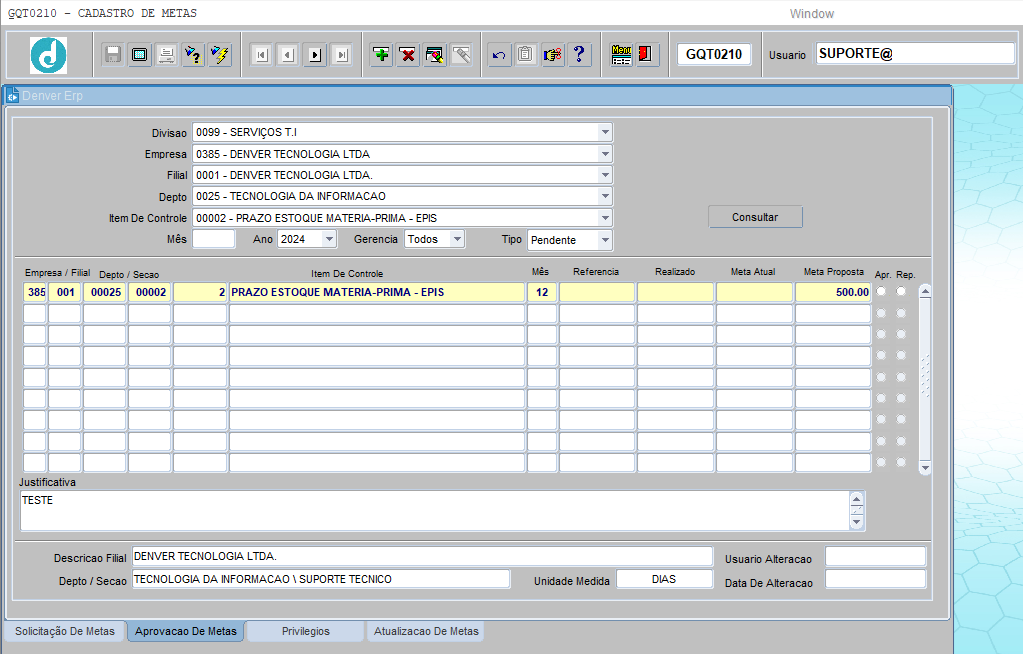The height and width of the screenshot is (654, 1023).
Task: Click the Consultar button
Action: (755, 217)
